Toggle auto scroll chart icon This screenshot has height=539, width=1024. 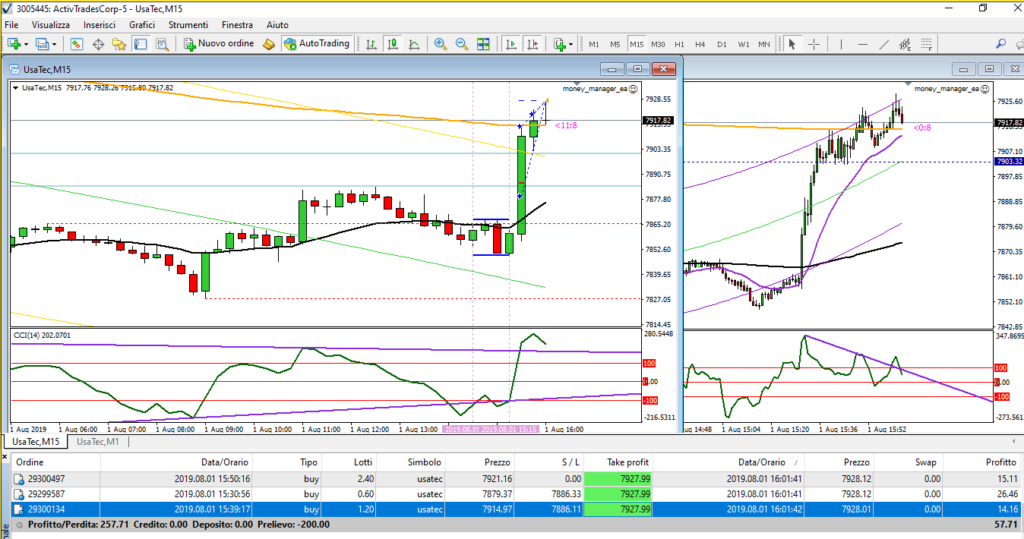pyautogui.click(x=511, y=44)
